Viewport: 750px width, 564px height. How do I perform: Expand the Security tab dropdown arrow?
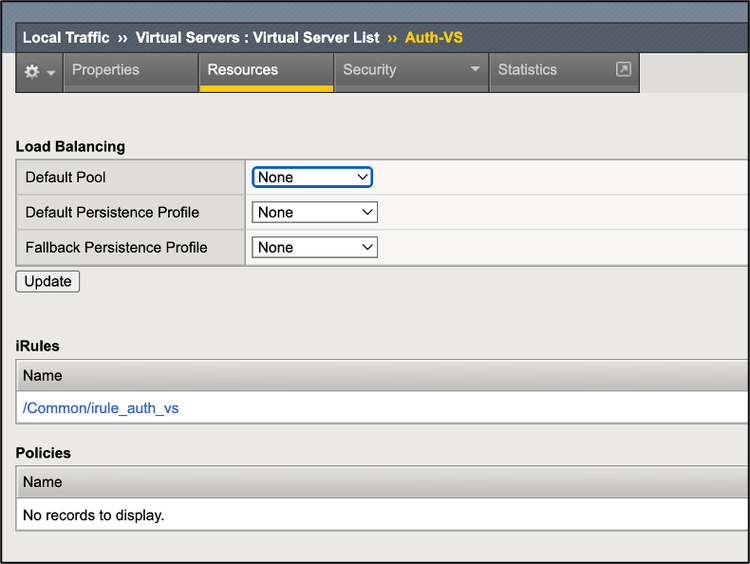click(x=475, y=70)
